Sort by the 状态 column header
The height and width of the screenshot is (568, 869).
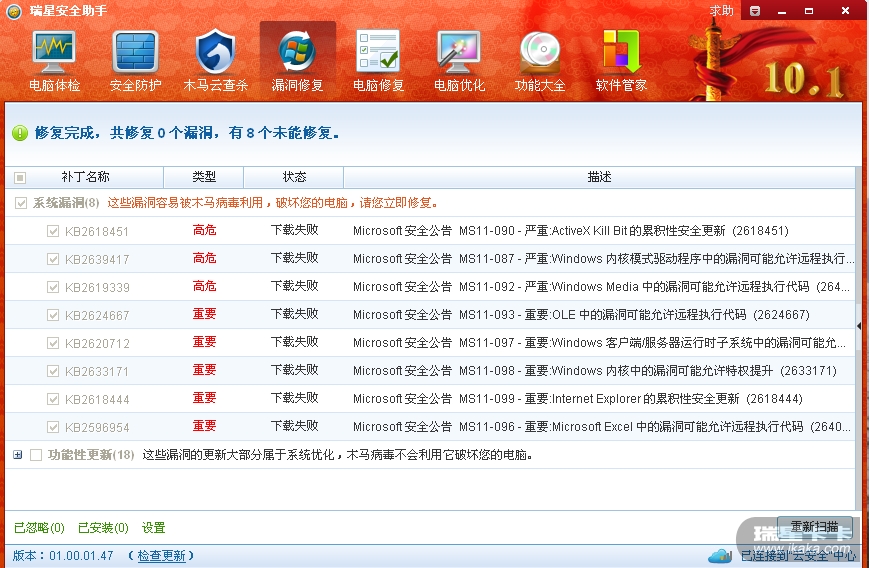[294, 177]
